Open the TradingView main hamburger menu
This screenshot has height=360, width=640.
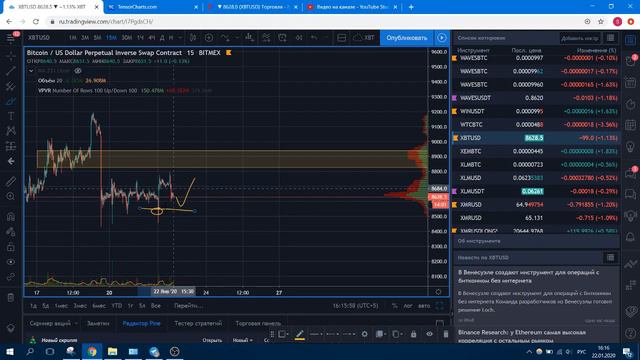point(11,38)
